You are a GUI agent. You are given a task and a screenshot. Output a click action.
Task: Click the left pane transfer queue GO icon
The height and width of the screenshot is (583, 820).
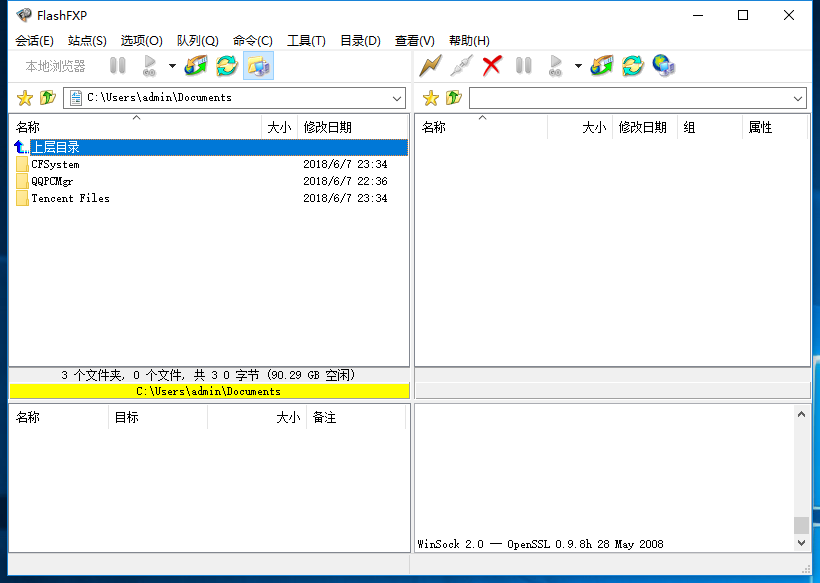[150, 66]
